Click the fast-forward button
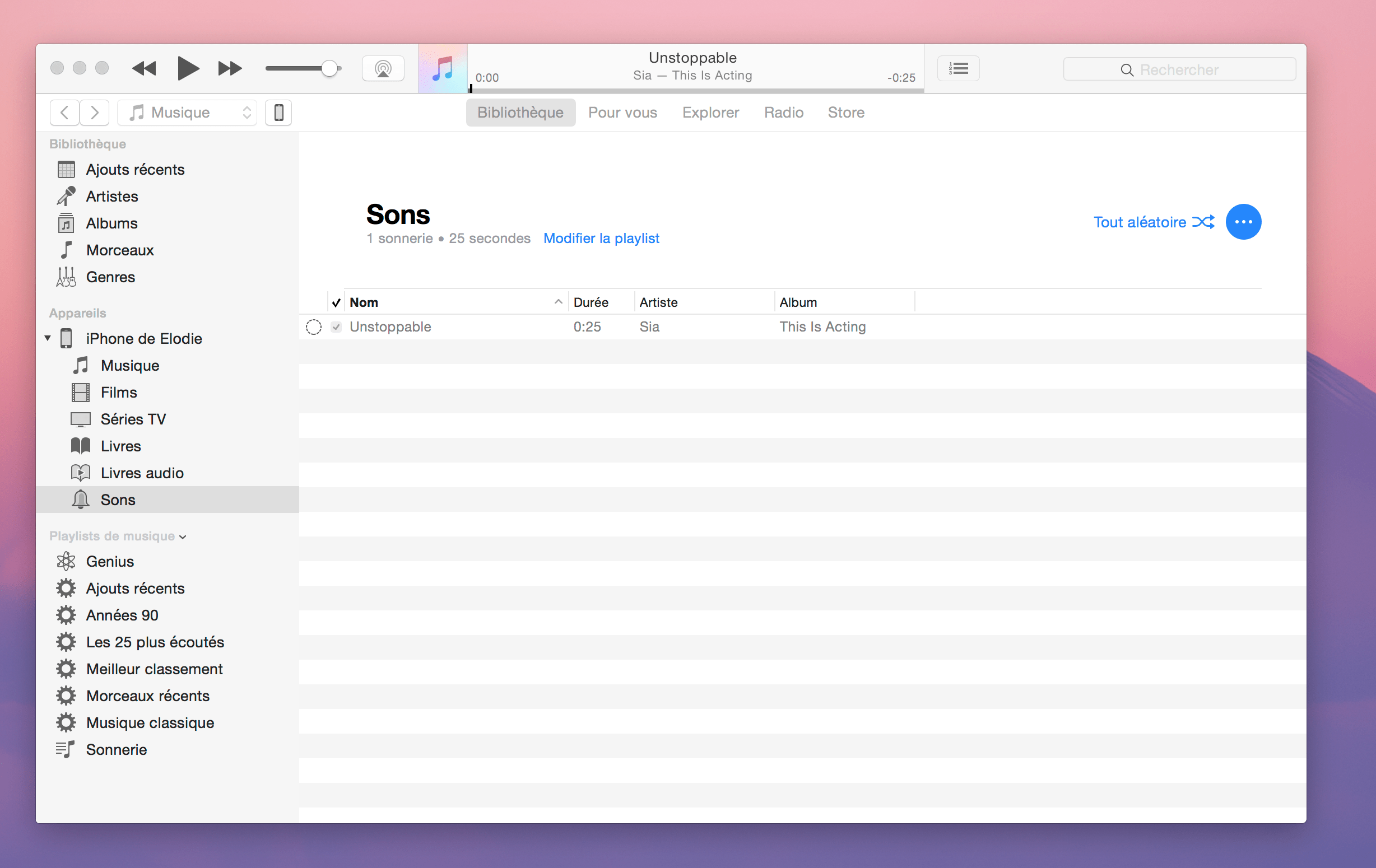The height and width of the screenshot is (868, 1376). click(x=229, y=68)
